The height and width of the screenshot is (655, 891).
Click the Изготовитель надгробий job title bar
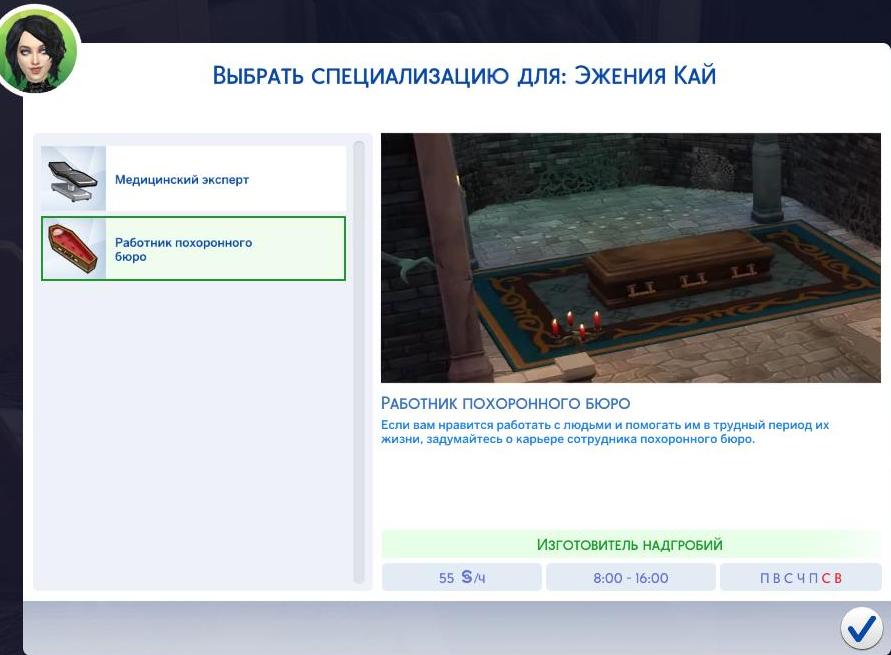pos(631,544)
